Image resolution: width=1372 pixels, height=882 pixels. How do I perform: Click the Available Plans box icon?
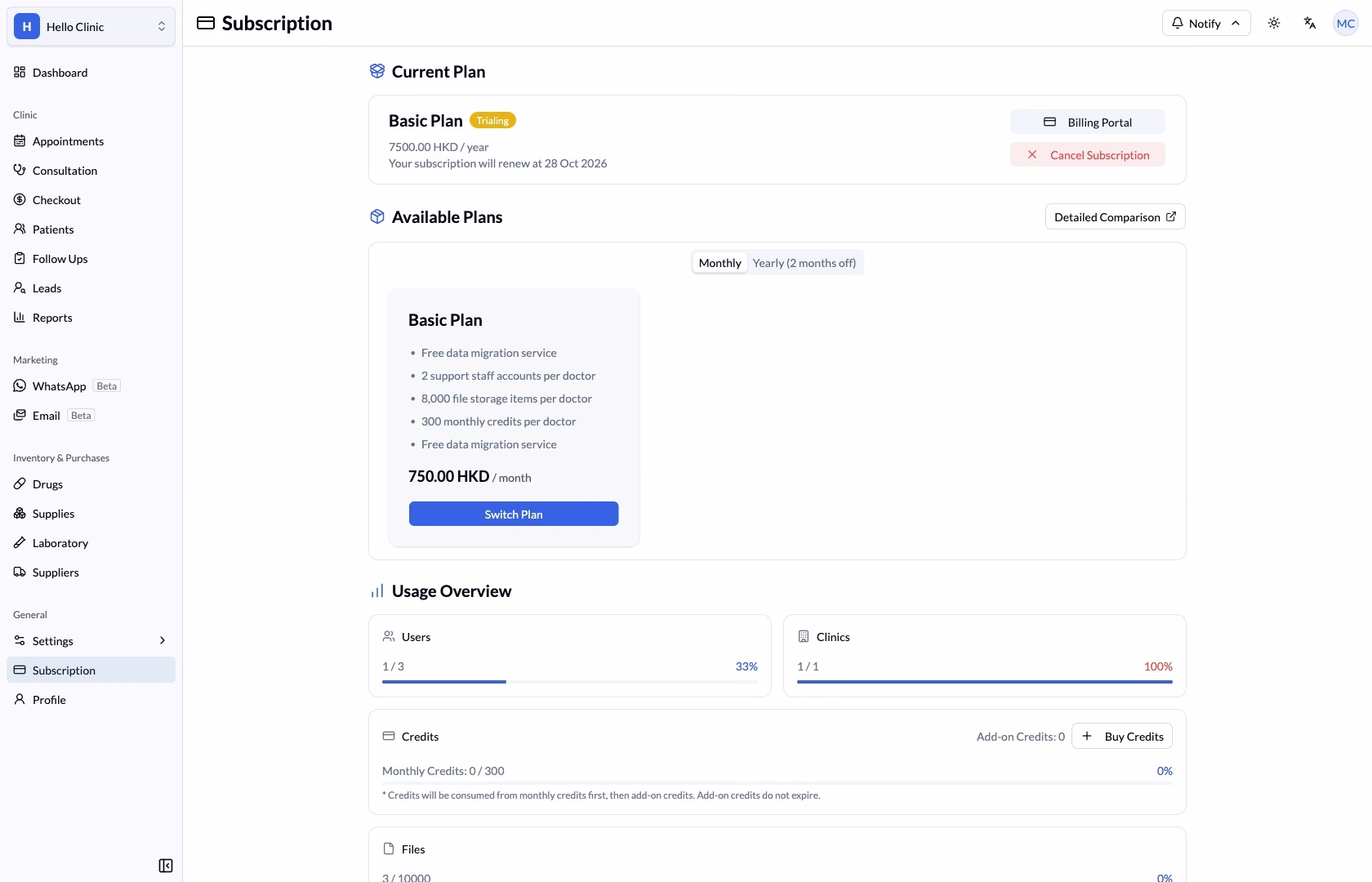[377, 217]
